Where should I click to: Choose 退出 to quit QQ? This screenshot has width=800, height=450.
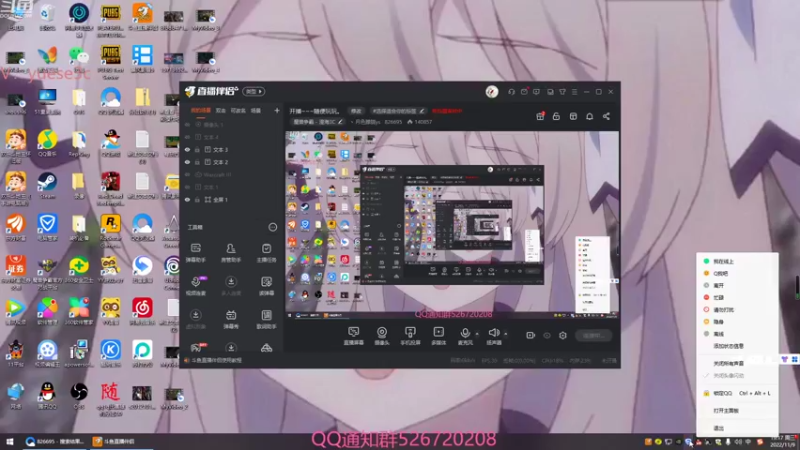click(x=737, y=428)
